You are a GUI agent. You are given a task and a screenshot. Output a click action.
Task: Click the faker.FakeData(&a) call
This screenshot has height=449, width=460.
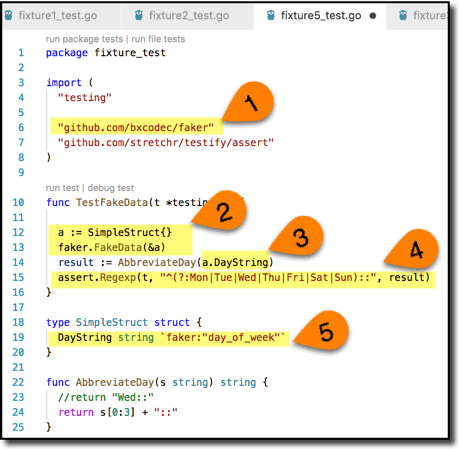(x=112, y=247)
